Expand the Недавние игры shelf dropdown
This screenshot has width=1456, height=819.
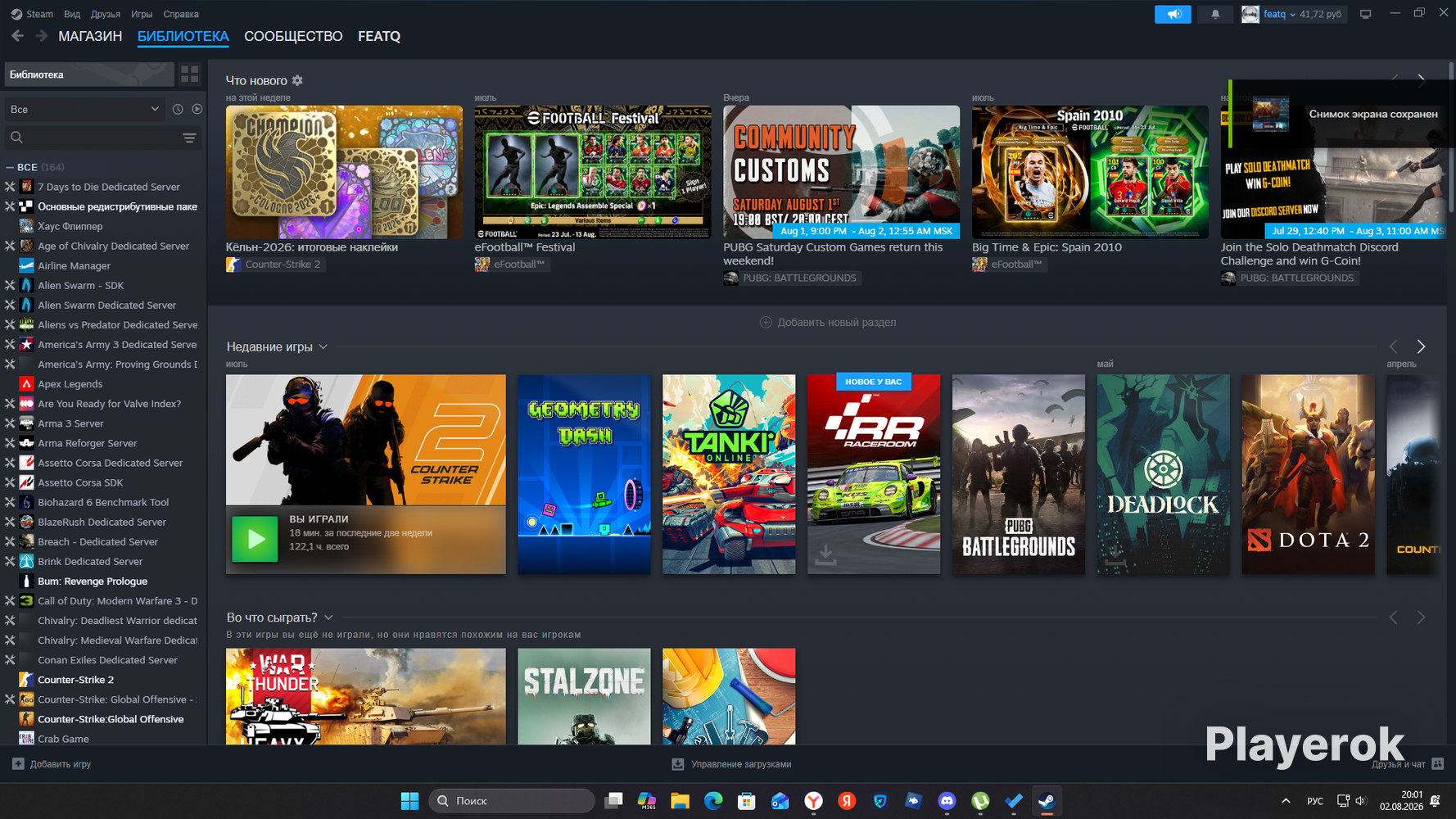[323, 347]
